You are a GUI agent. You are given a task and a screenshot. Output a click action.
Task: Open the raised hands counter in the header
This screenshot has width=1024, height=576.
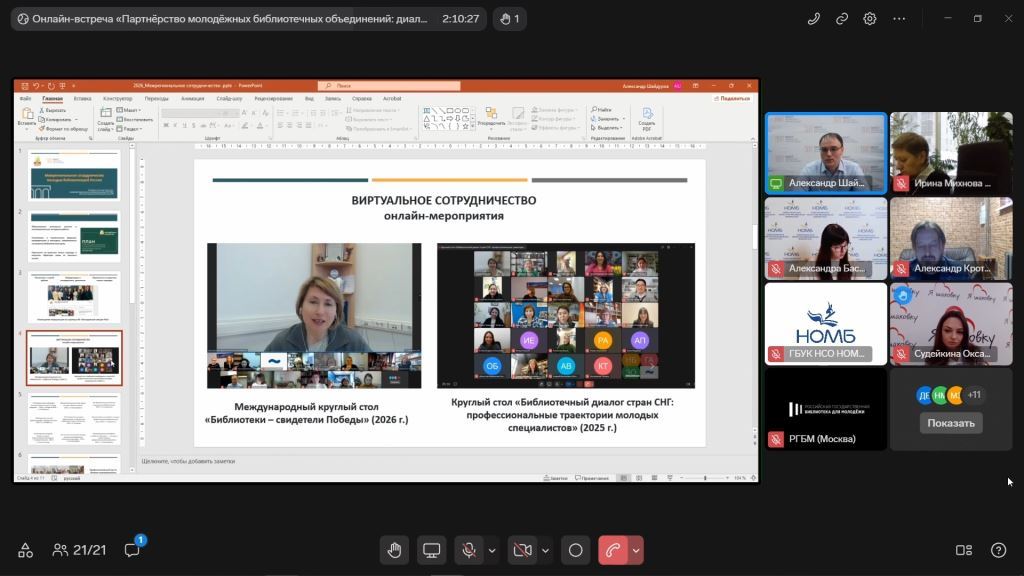coord(509,19)
